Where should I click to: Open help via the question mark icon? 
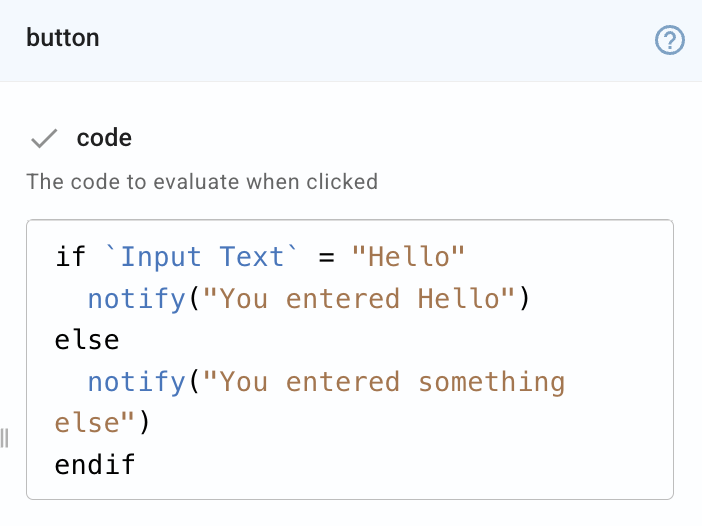(669, 41)
